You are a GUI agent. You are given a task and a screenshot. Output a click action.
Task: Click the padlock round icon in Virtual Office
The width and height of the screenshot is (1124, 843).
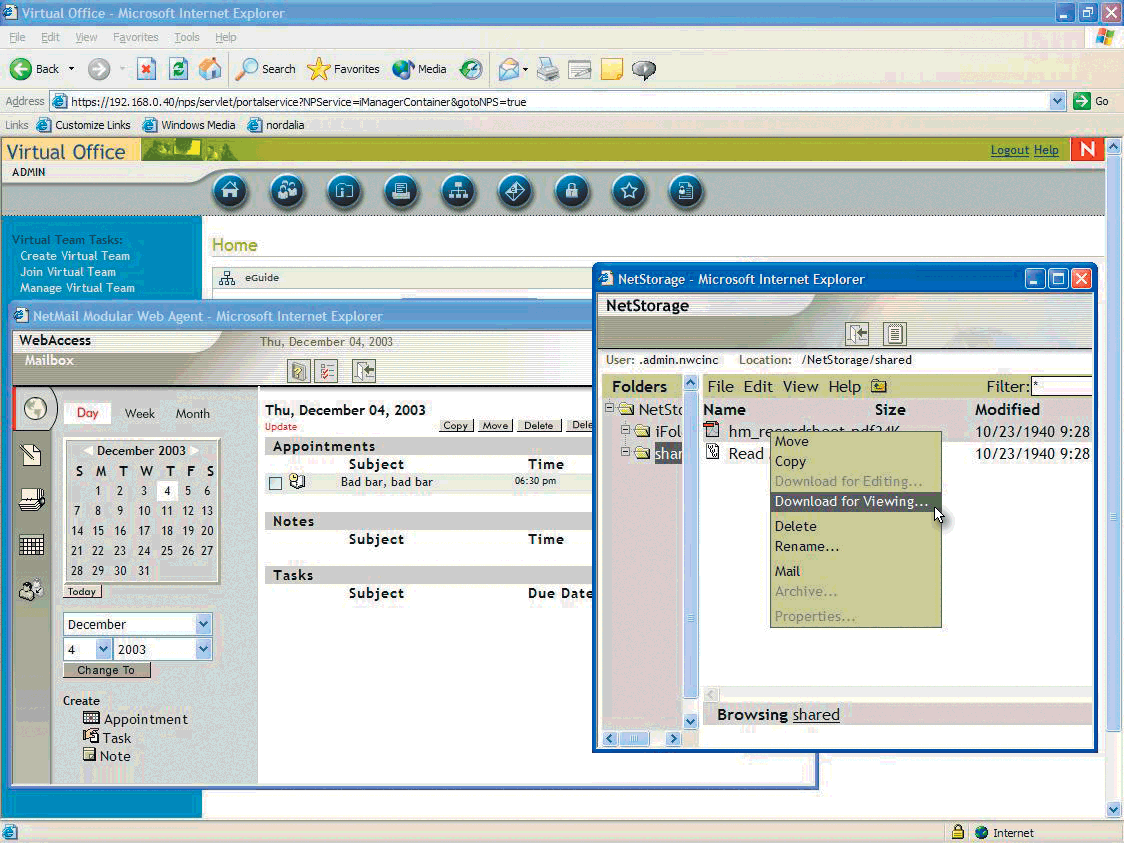pyautogui.click(x=572, y=191)
